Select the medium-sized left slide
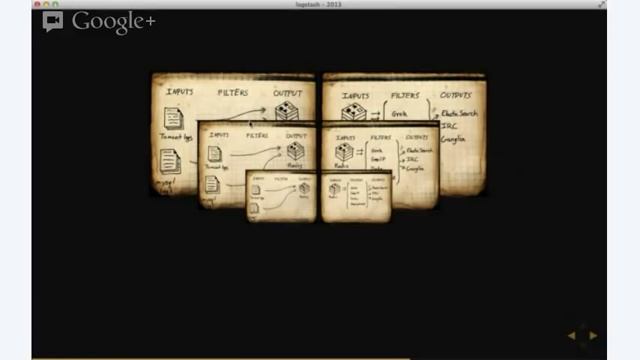Viewport: 640px width, 360px height. [222, 165]
